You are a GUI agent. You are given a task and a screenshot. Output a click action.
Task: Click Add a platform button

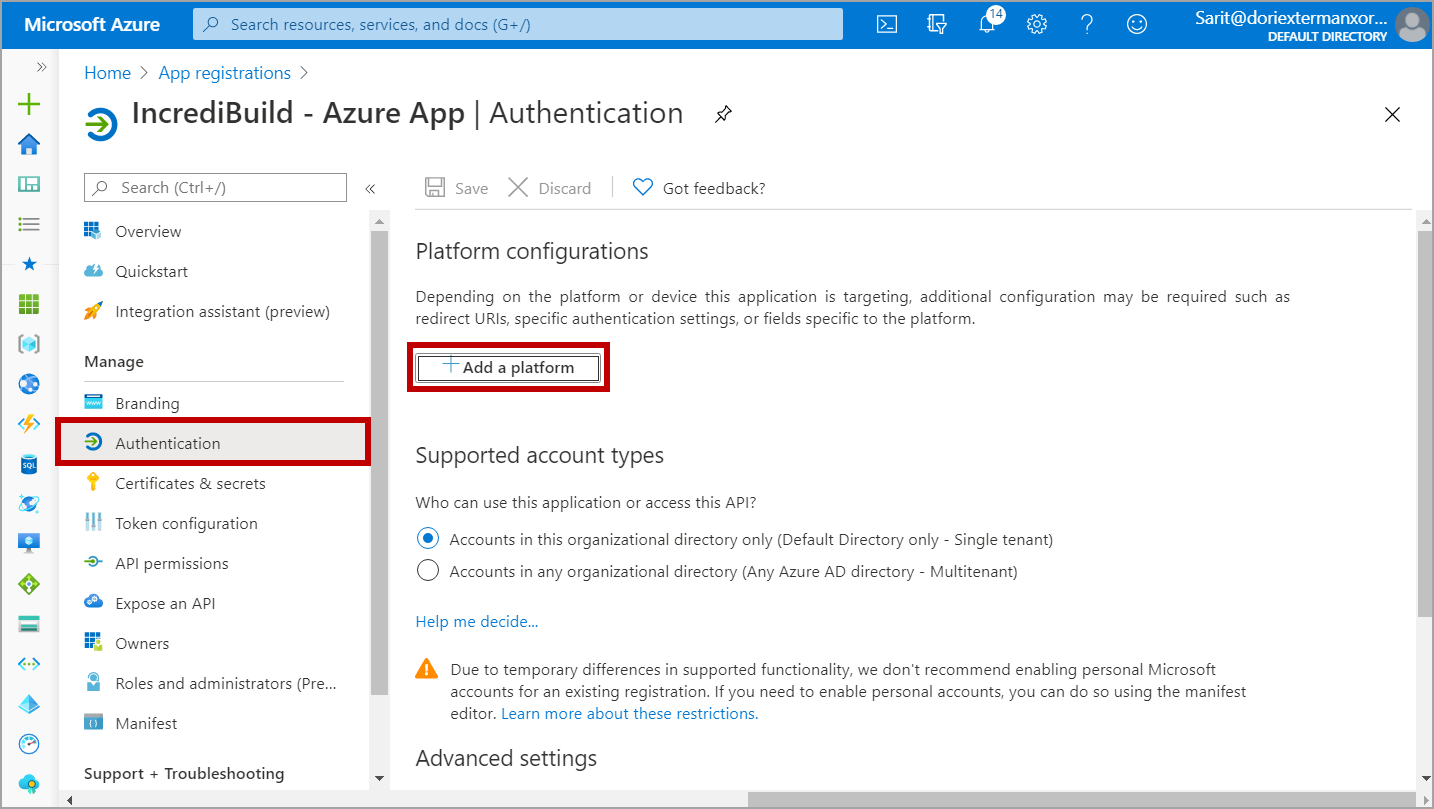pyautogui.click(x=508, y=368)
